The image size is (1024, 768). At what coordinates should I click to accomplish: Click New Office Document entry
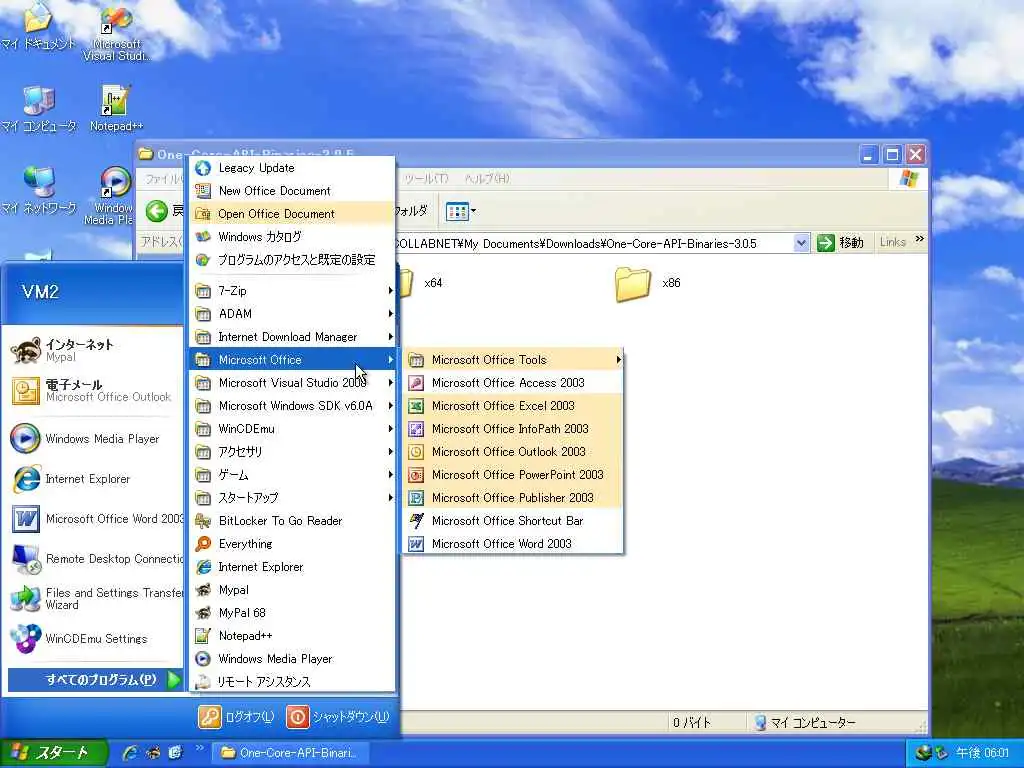point(292,191)
